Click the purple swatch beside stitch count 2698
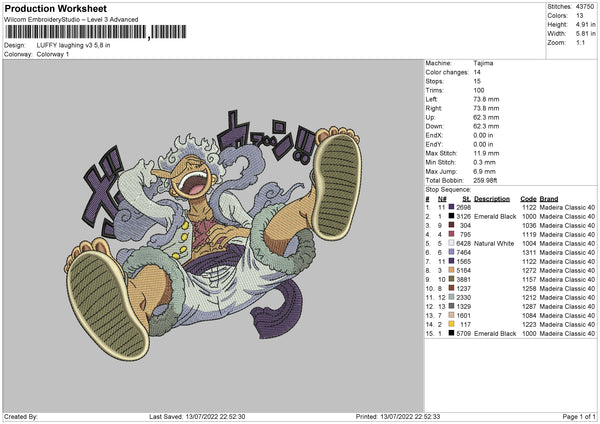This screenshot has height=424, width=600. (x=451, y=207)
